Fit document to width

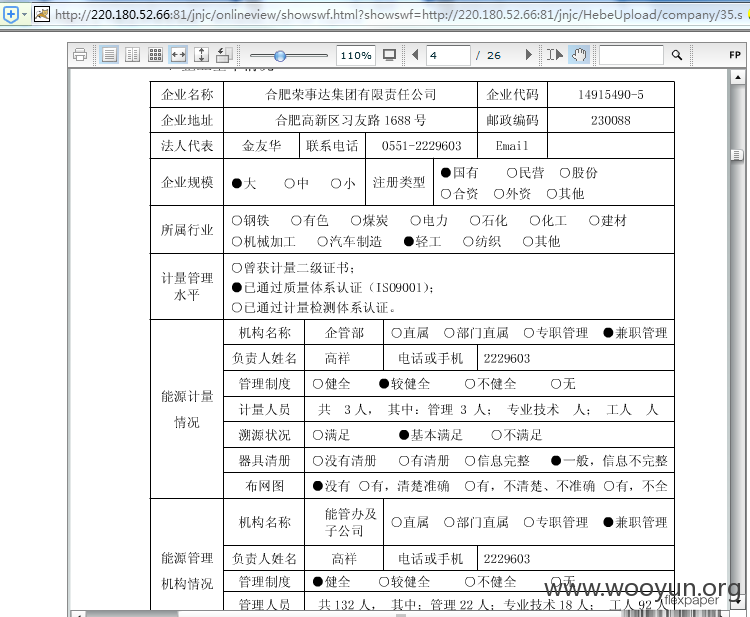pos(178,55)
